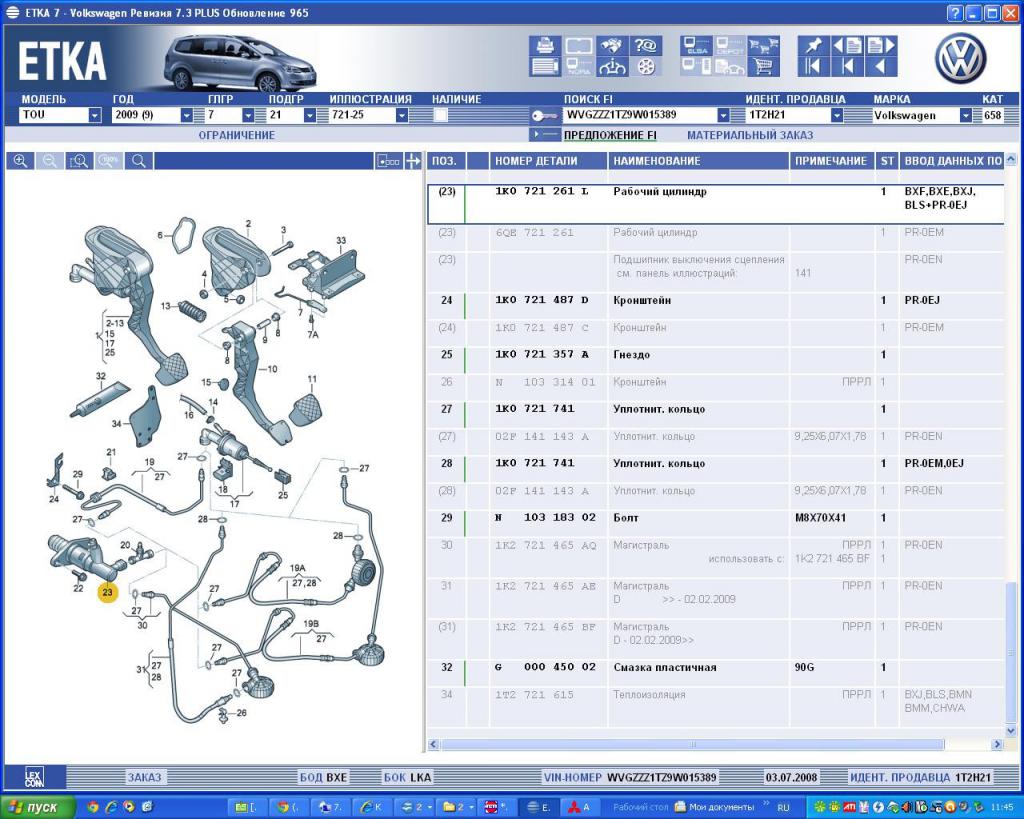
Task: Select ПРЕДЛОЖЕНИЕ FI tab
Action: tap(610, 135)
